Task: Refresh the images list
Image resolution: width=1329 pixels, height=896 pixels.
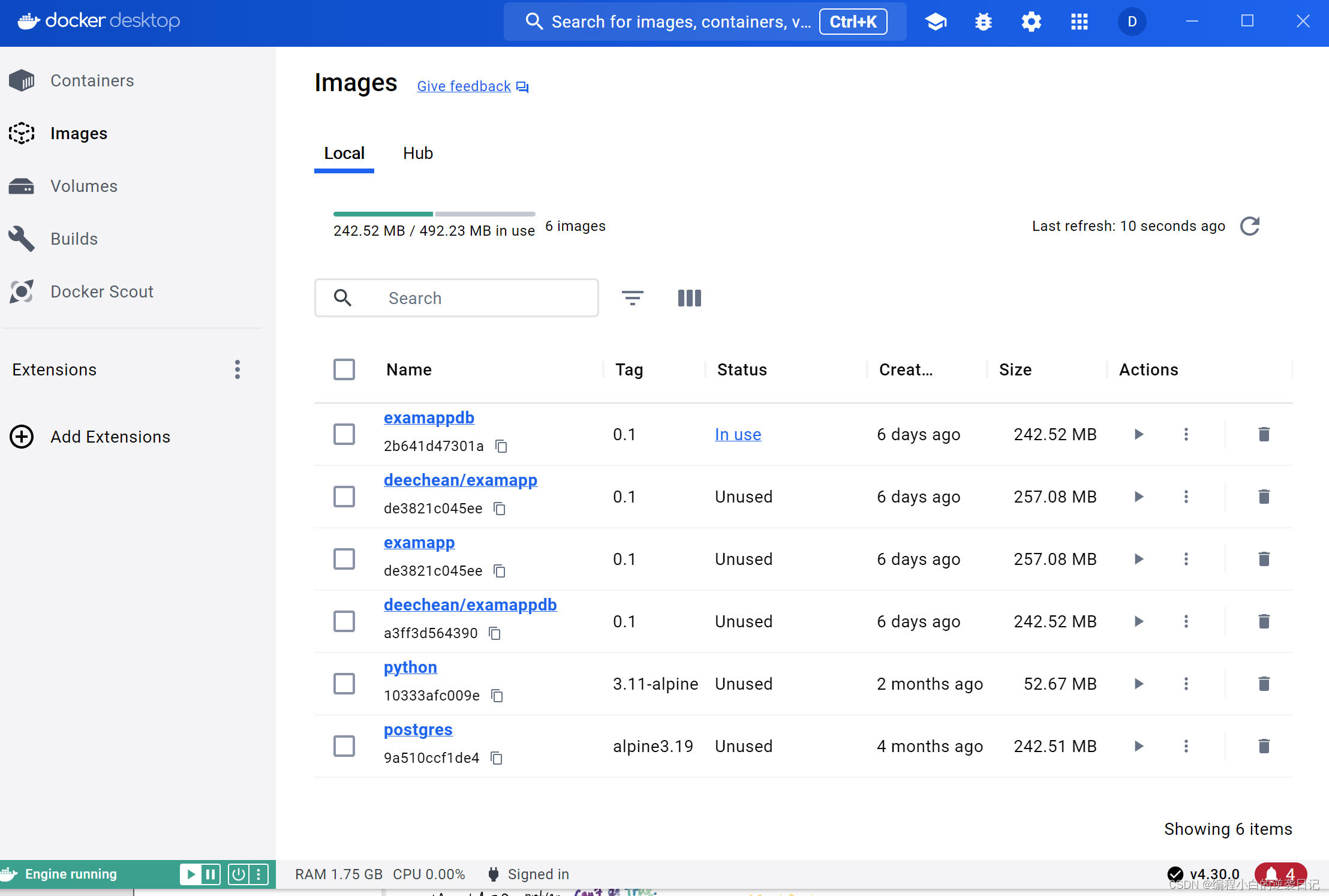Action: click(1250, 226)
